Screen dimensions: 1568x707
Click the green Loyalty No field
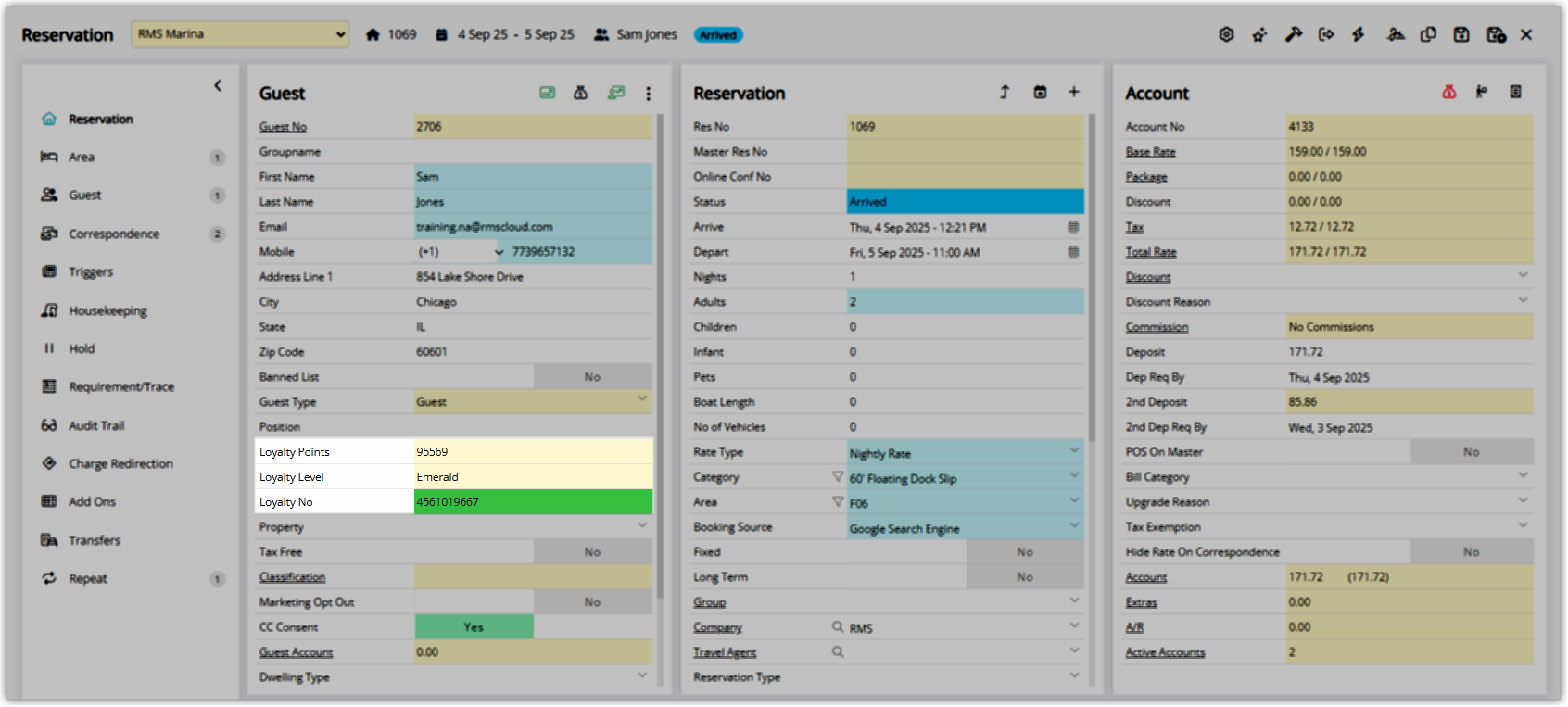point(533,502)
